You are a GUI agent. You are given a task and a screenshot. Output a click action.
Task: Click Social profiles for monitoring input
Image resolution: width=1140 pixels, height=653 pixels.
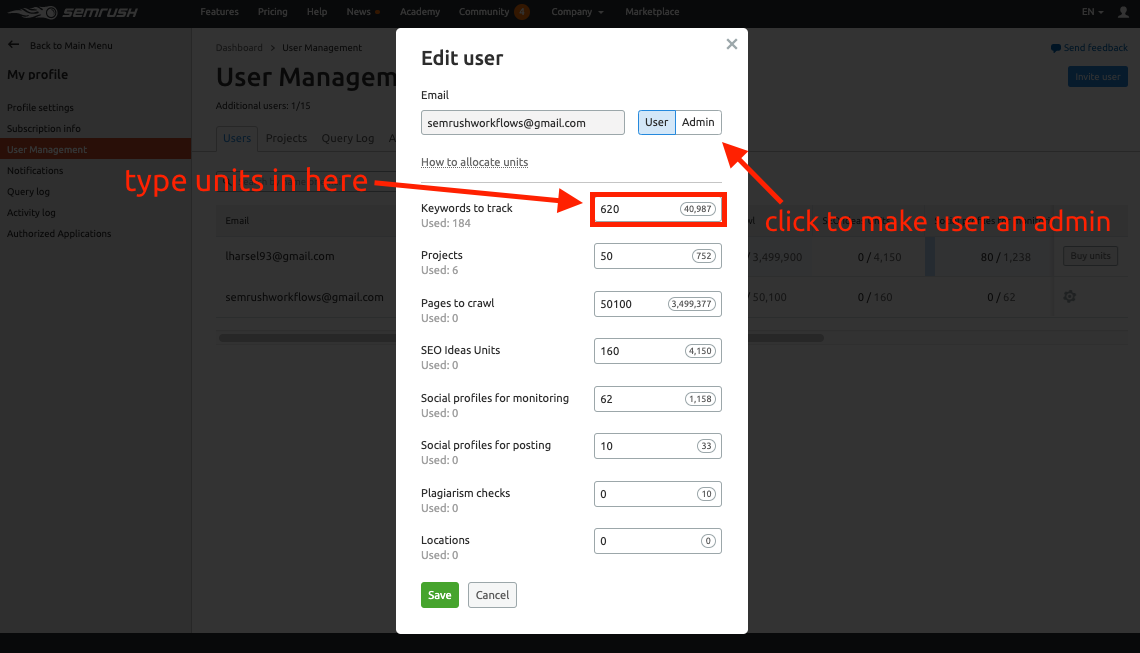click(x=658, y=399)
